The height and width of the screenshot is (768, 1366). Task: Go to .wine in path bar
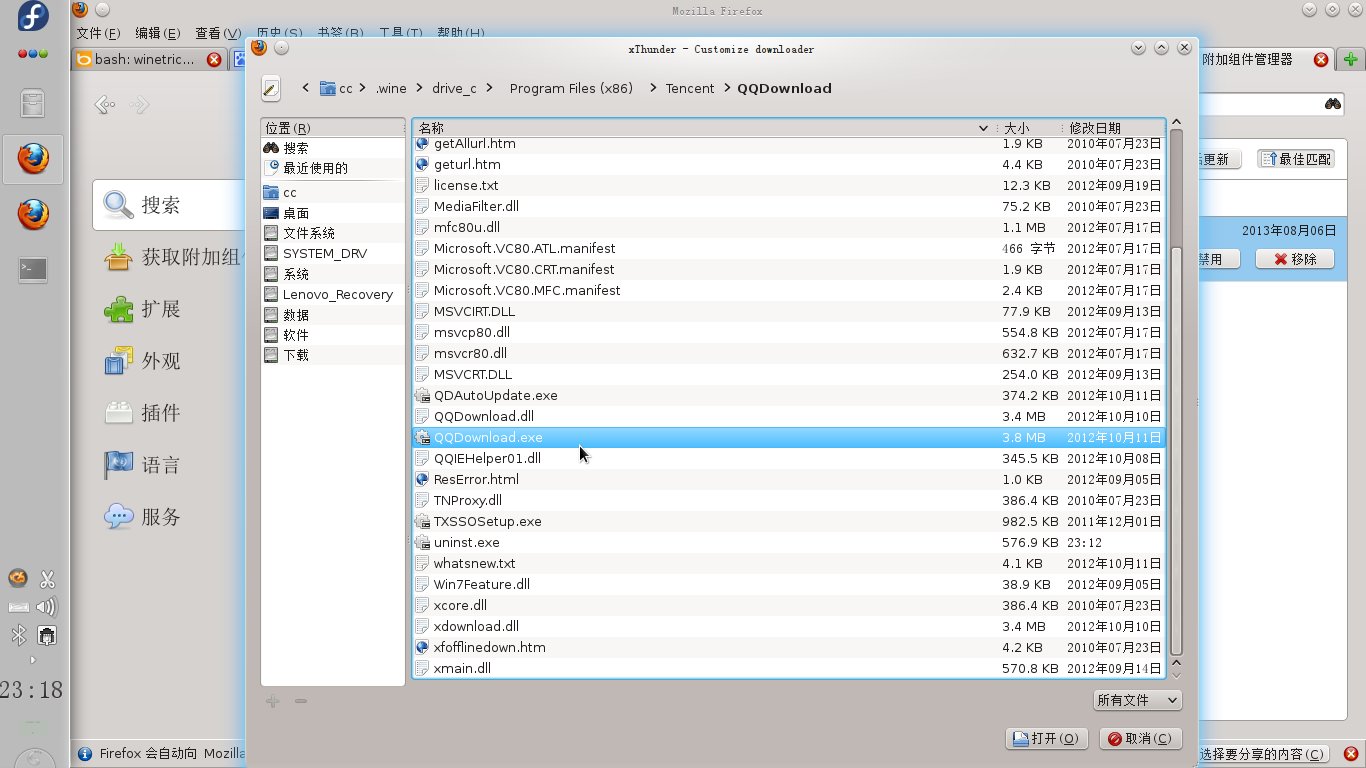pyautogui.click(x=391, y=88)
